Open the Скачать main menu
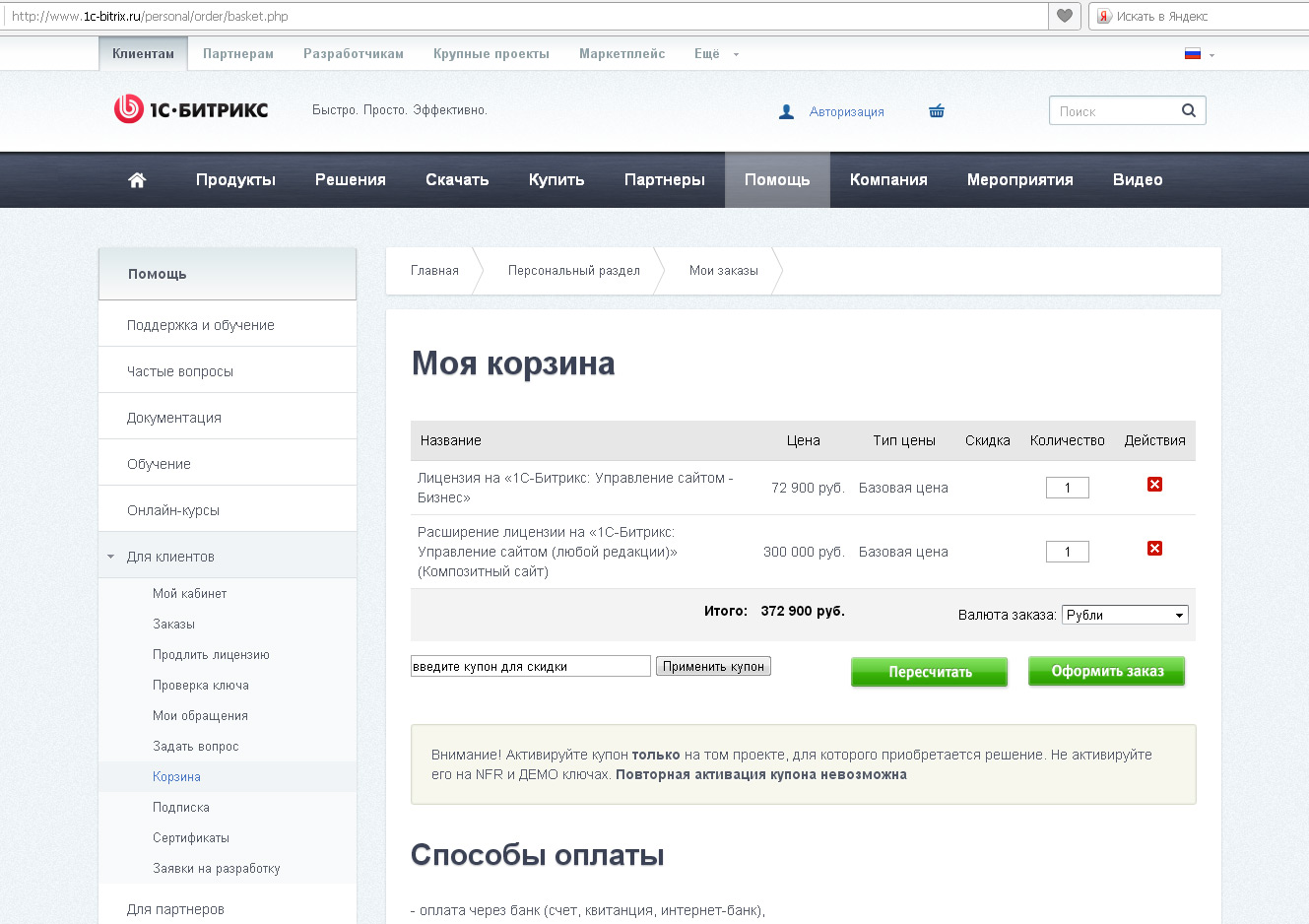The width and height of the screenshot is (1309, 924). (457, 179)
